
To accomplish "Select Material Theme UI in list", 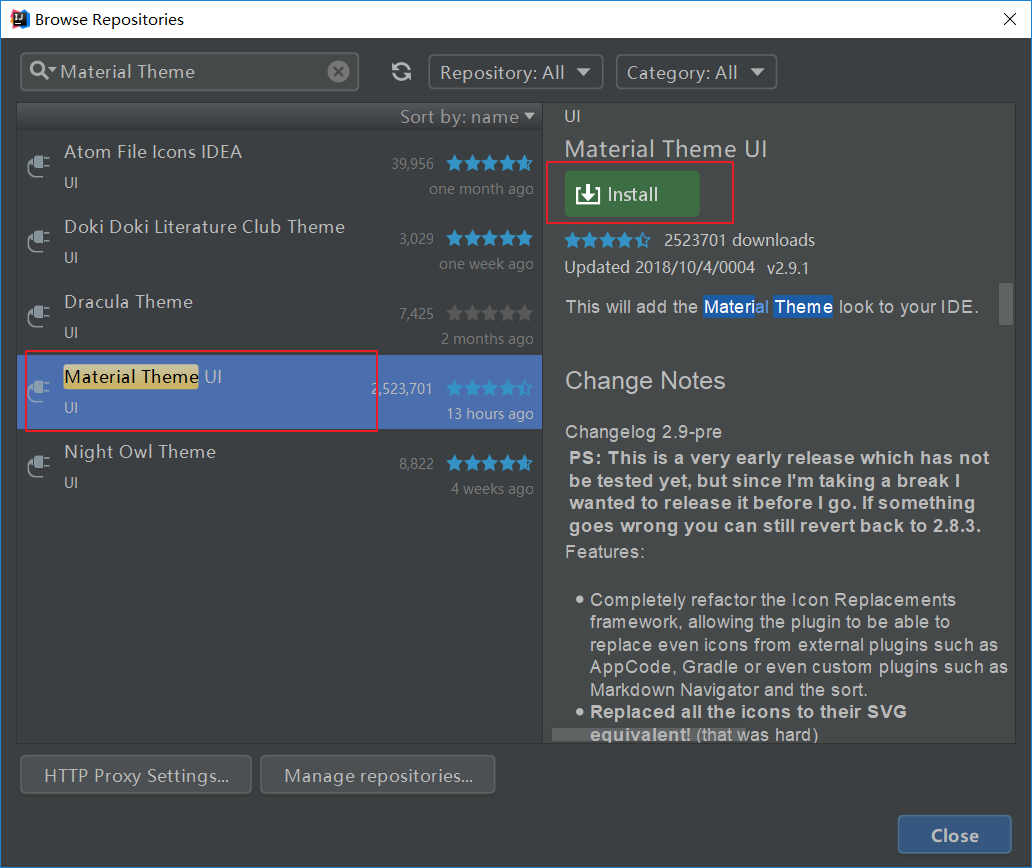I will coord(279,392).
